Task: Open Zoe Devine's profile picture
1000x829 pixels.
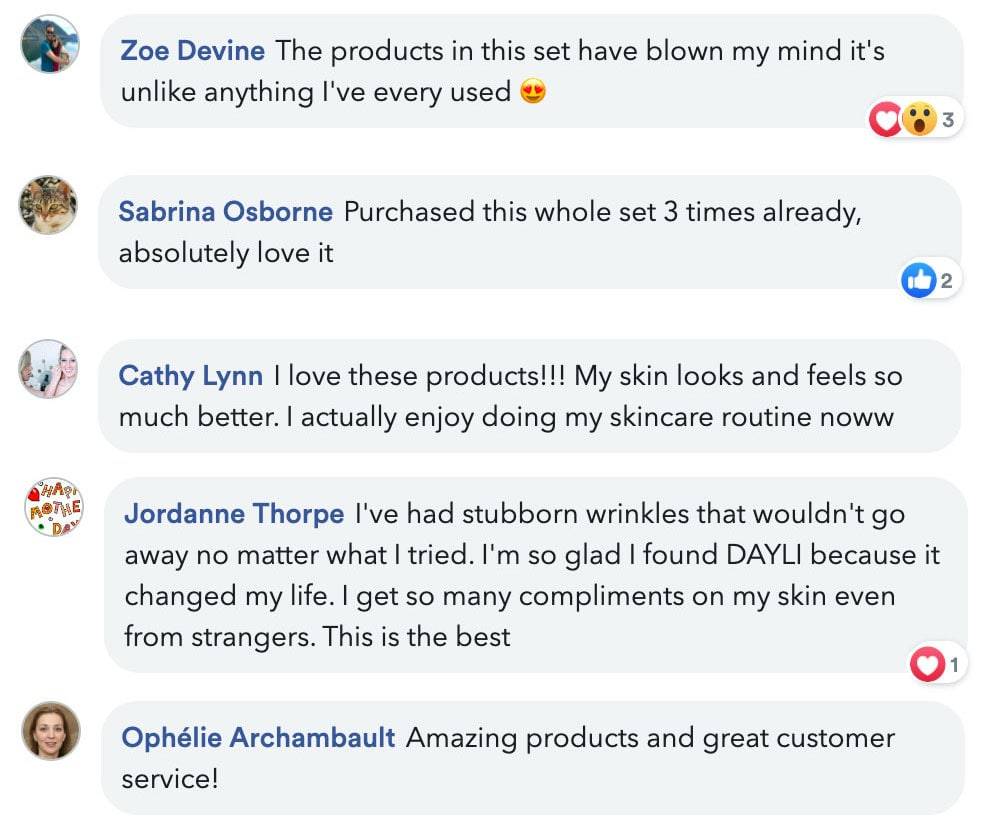Action: pos(50,44)
